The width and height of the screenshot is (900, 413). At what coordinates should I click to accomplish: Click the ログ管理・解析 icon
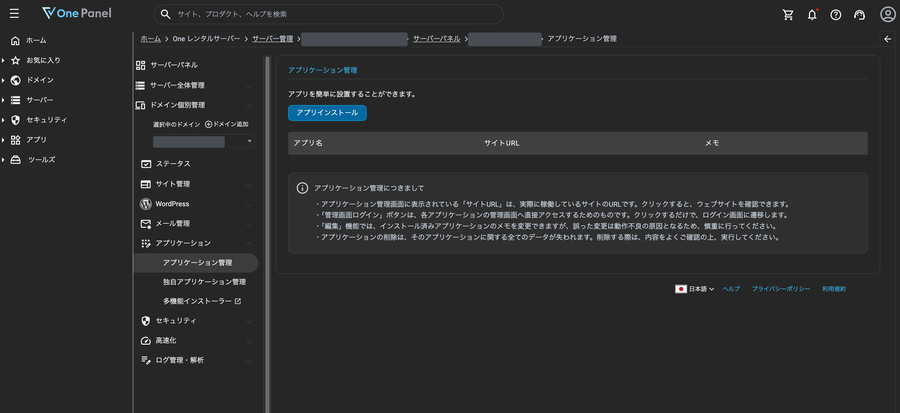pyautogui.click(x=146, y=360)
